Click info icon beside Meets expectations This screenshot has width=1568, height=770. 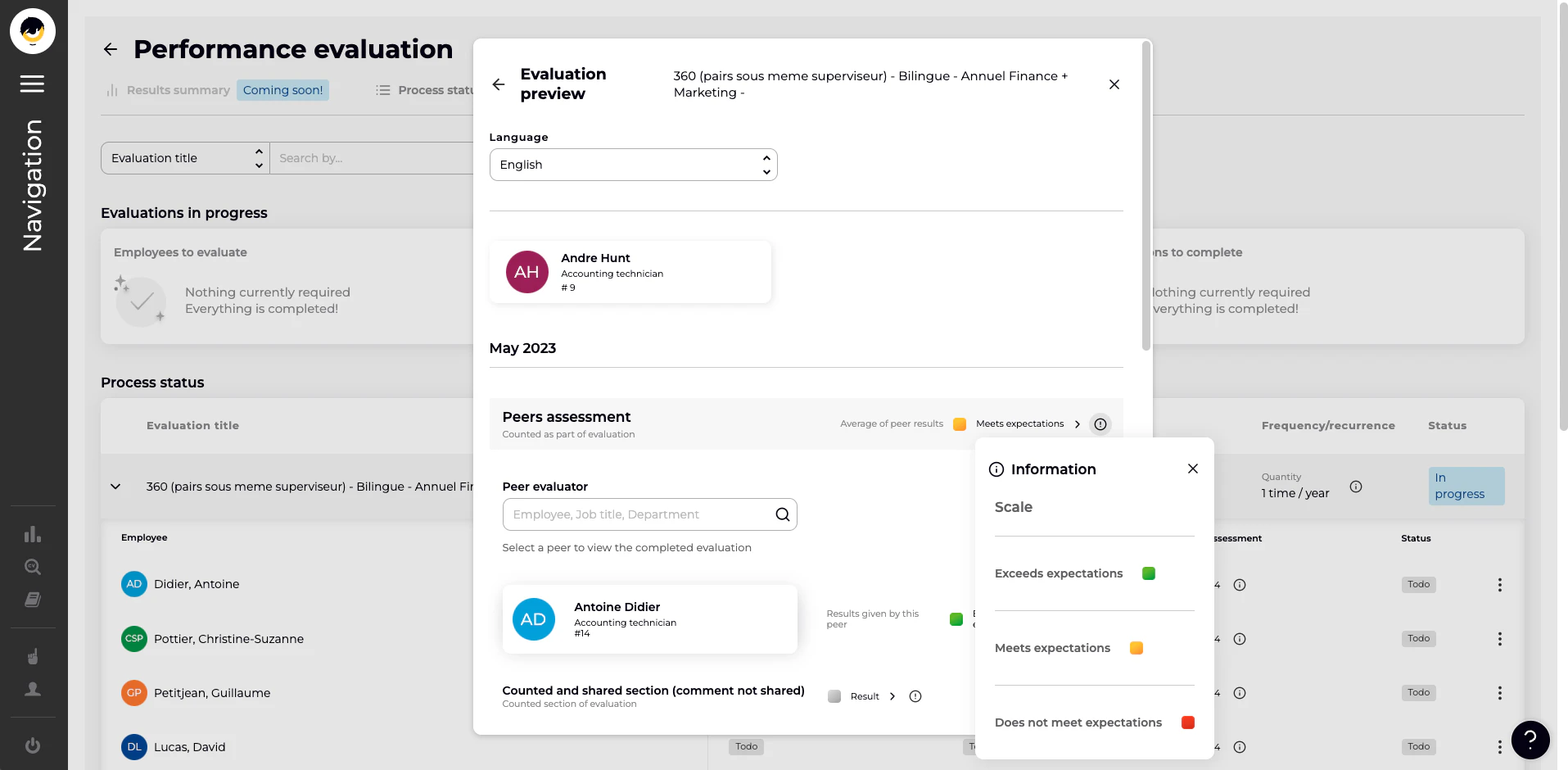coord(1100,424)
